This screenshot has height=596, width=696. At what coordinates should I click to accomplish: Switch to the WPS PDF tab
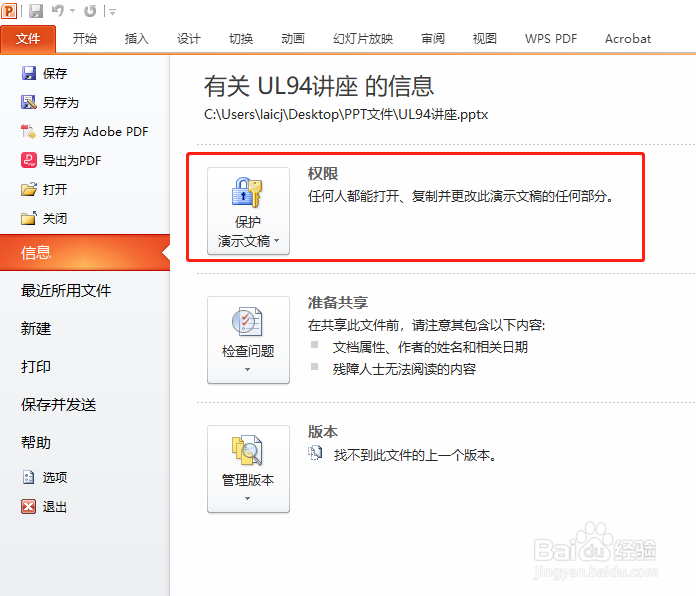(x=551, y=39)
